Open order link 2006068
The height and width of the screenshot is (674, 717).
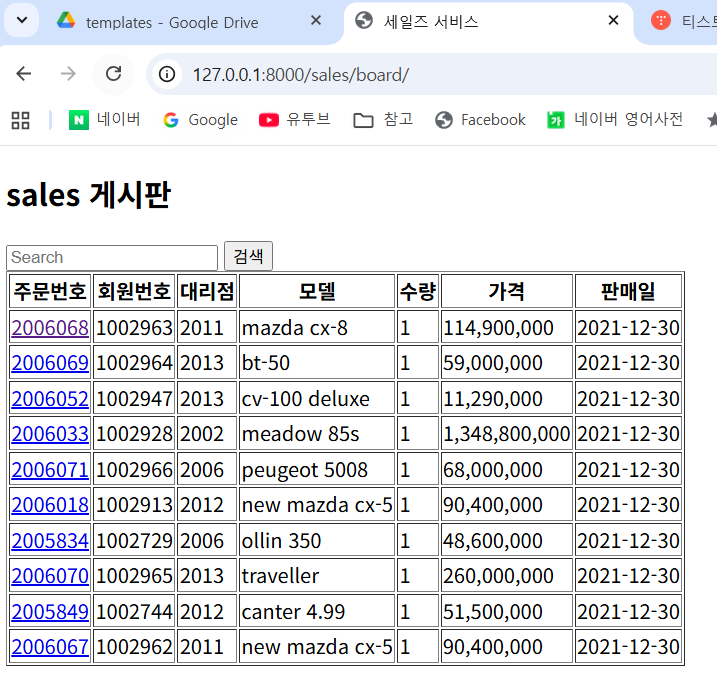coord(50,327)
